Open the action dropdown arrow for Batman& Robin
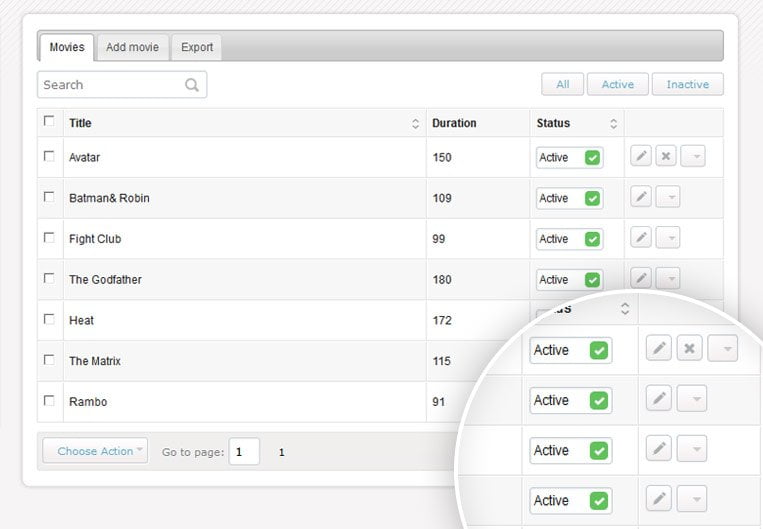The width and height of the screenshot is (763, 529). pos(668,197)
